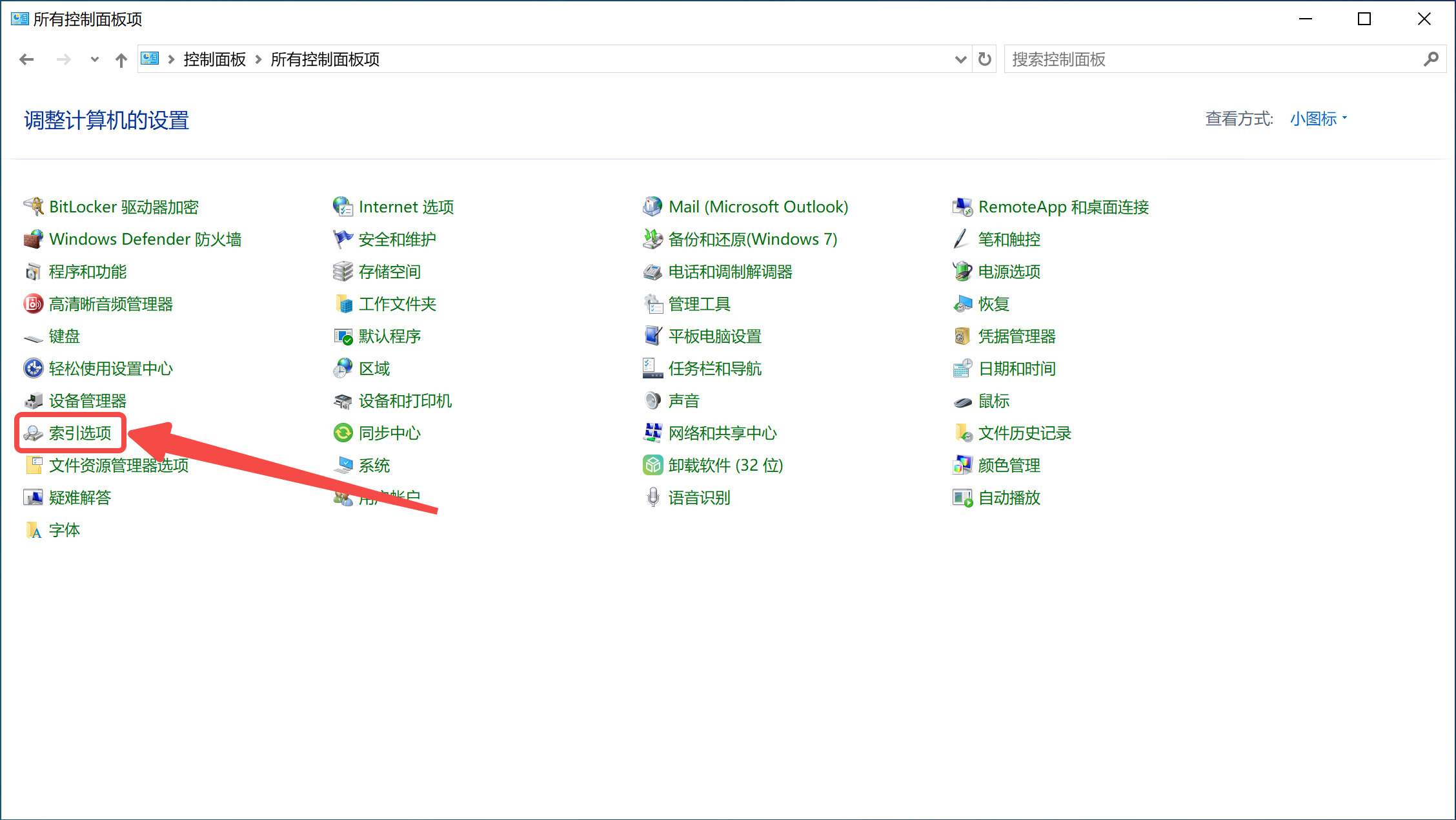Click the 语音识别 microphone icon
Image resolution: width=1456 pixels, height=820 pixels.
[x=652, y=497]
